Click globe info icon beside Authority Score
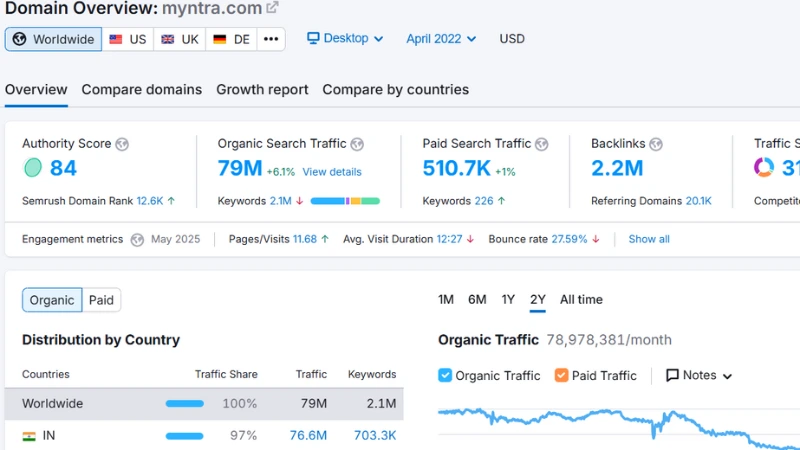800x450 pixels. click(x=122, y=144)
